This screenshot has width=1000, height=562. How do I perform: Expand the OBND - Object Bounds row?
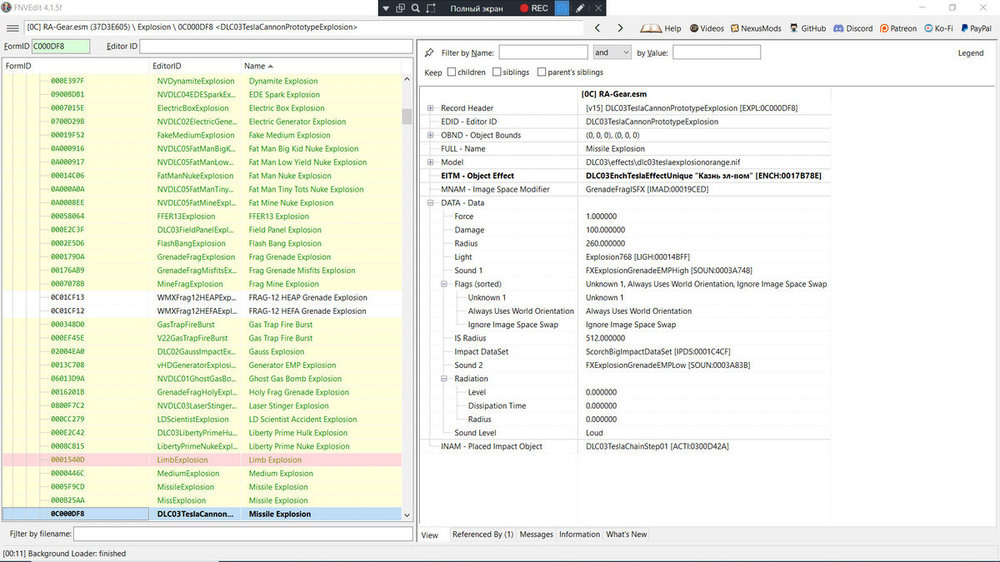click(430, 135)
